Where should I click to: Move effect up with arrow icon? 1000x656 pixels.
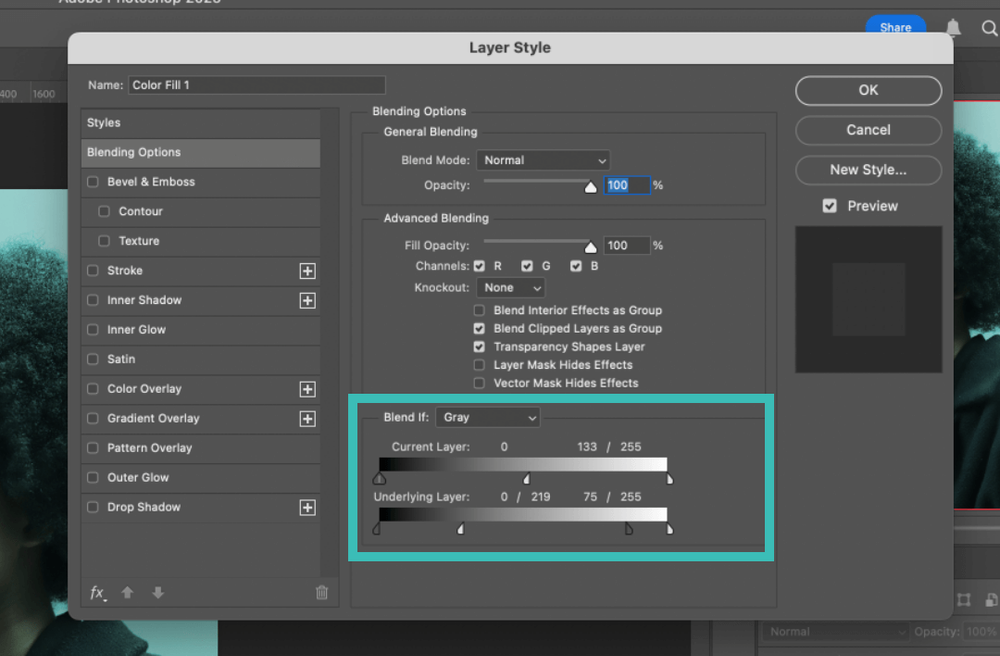(128, 592)
